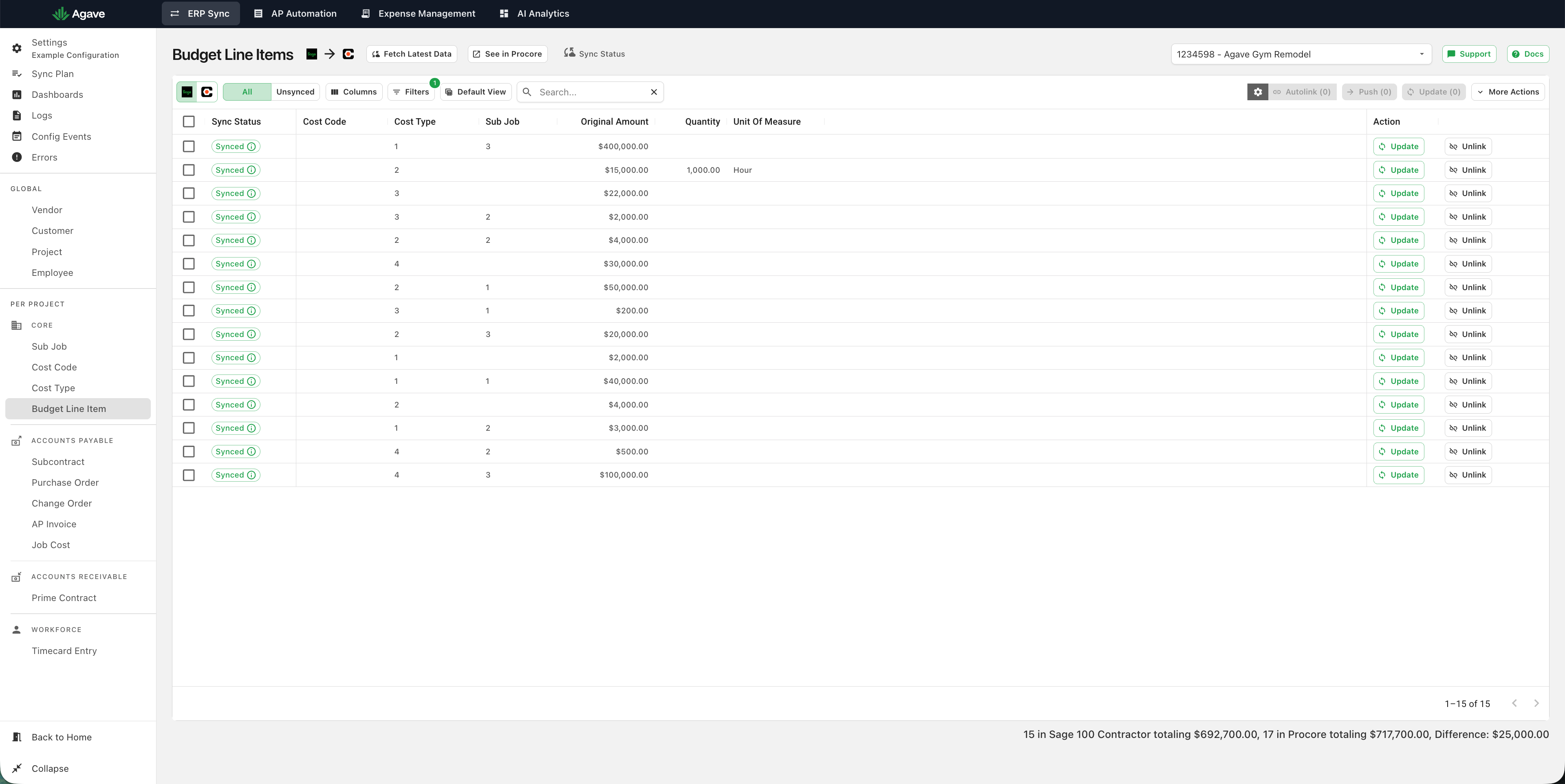Toggle the select-all checkbox in header
Screen dimensions: 1565x784
189,121
